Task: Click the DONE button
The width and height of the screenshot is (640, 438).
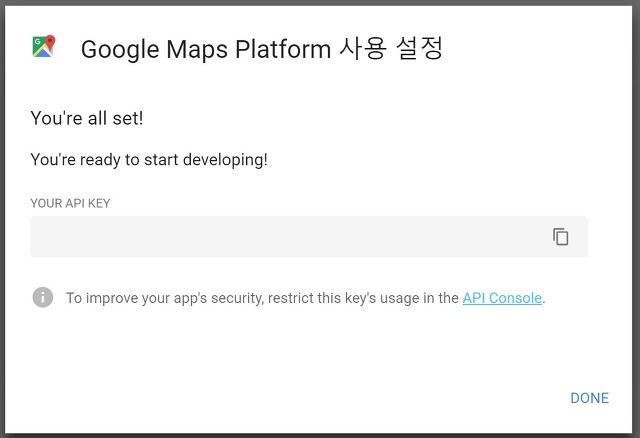Action: 589,398
